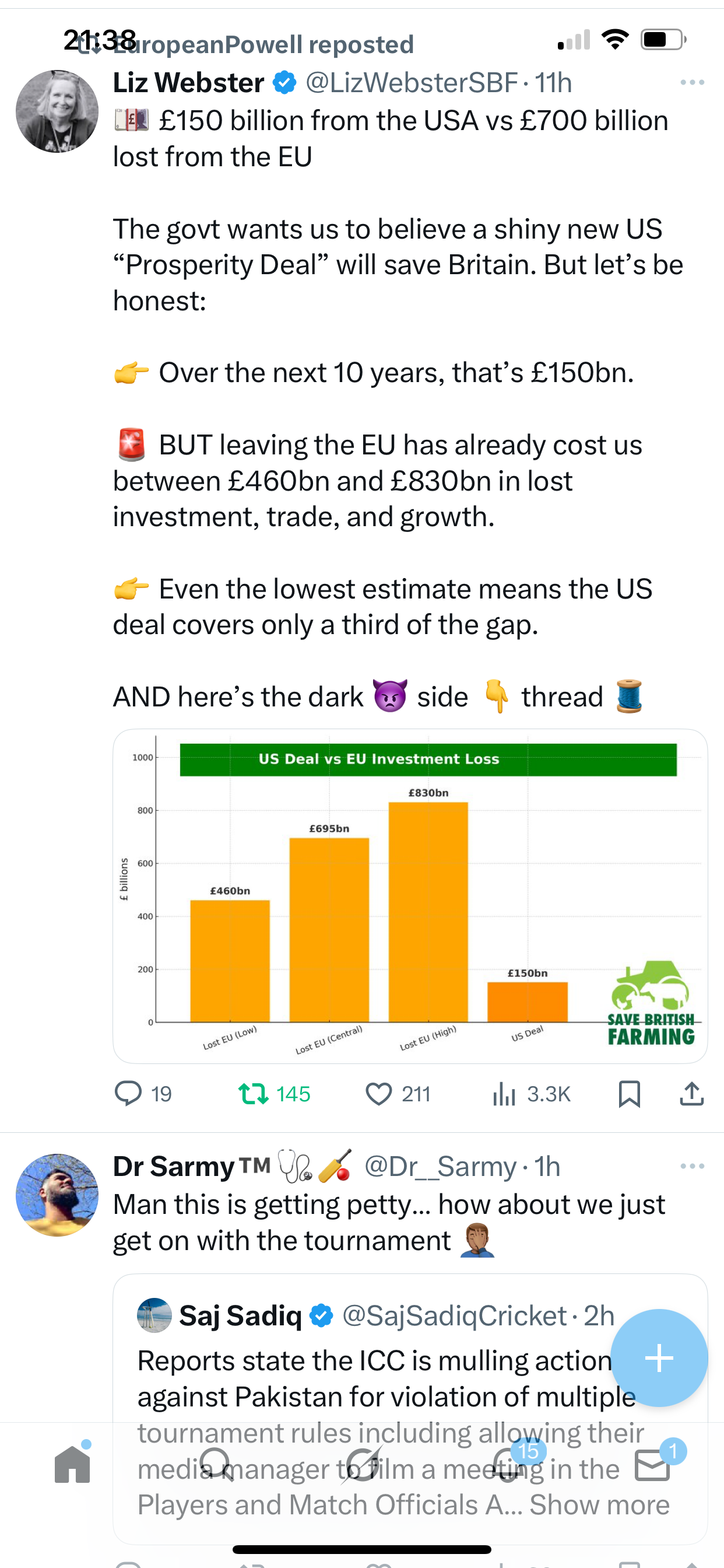Viewport: 724px width, 1568px height.
Task: Expand quoted post with Show more
Action: point(599,1504)
